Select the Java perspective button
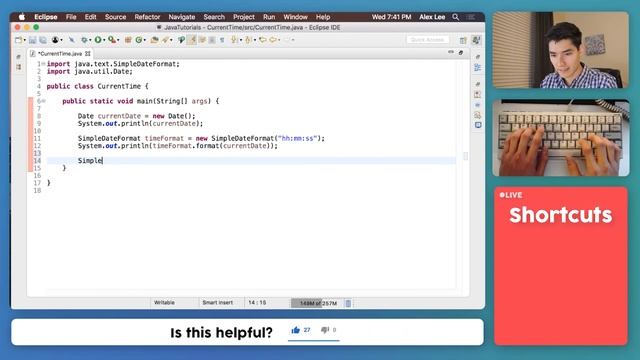Screen dimensions: 640x360 [476, 40]
